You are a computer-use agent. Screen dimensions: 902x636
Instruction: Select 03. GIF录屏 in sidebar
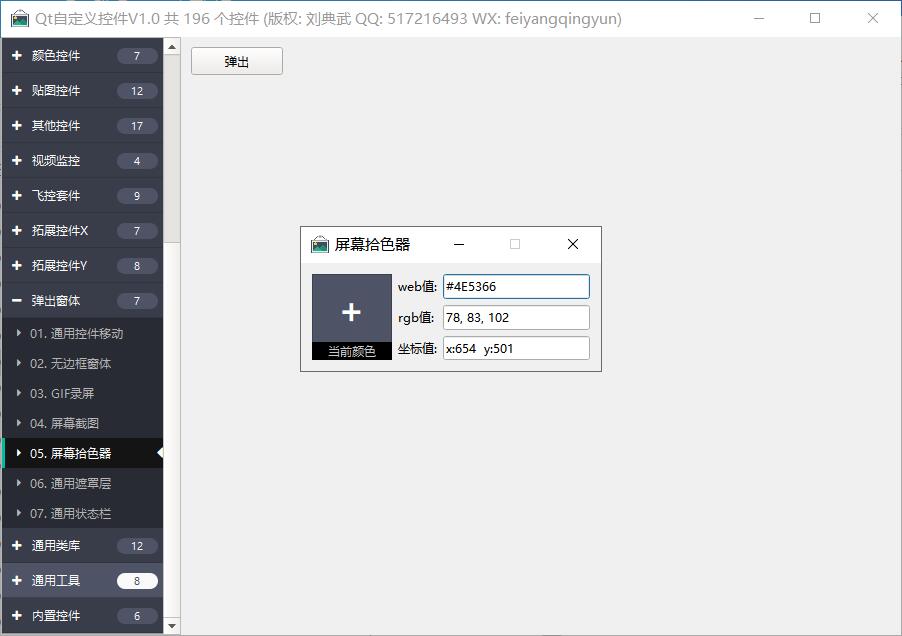62,394
